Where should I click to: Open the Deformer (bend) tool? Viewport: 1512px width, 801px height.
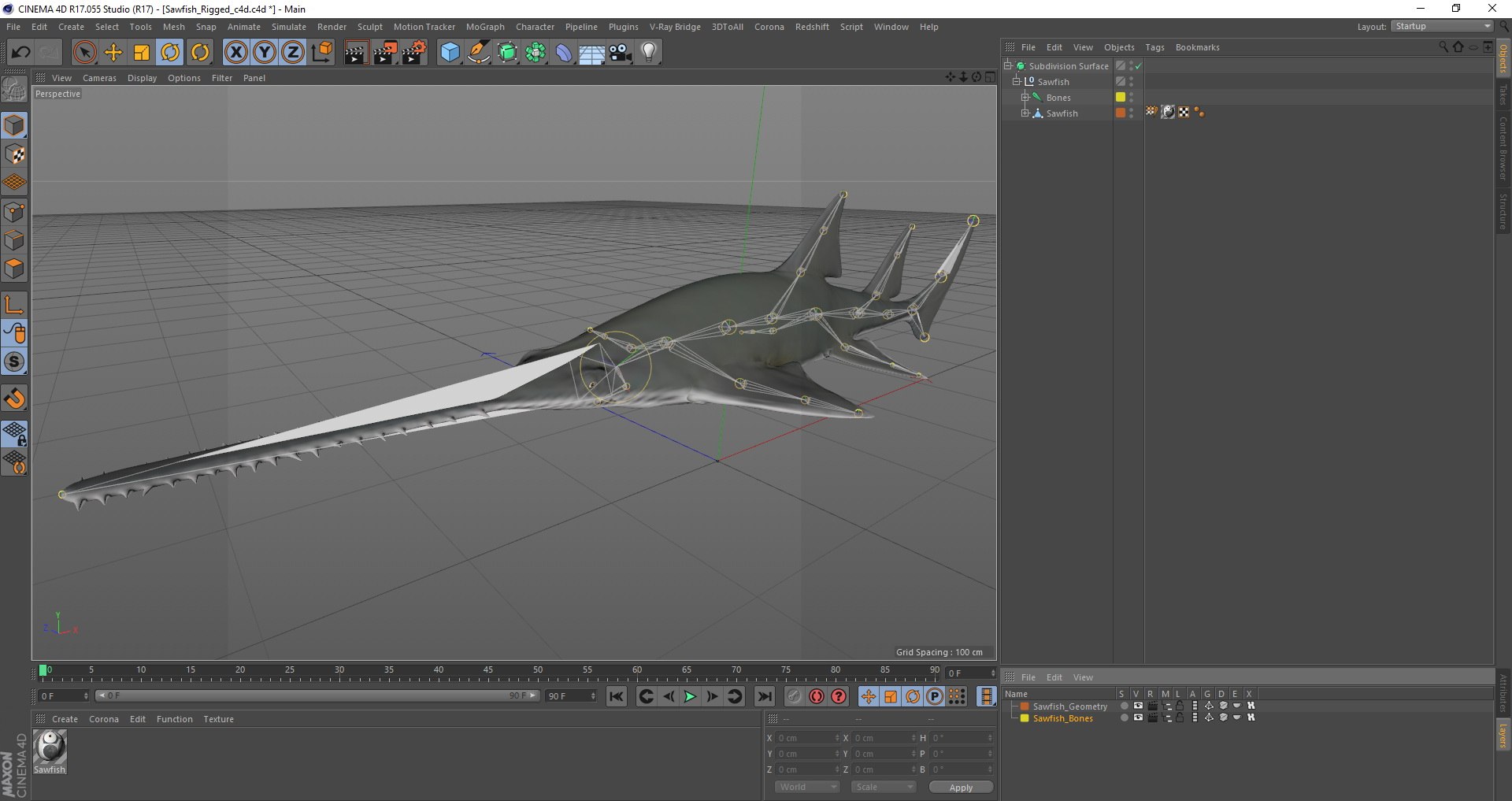tap(563, 53)
